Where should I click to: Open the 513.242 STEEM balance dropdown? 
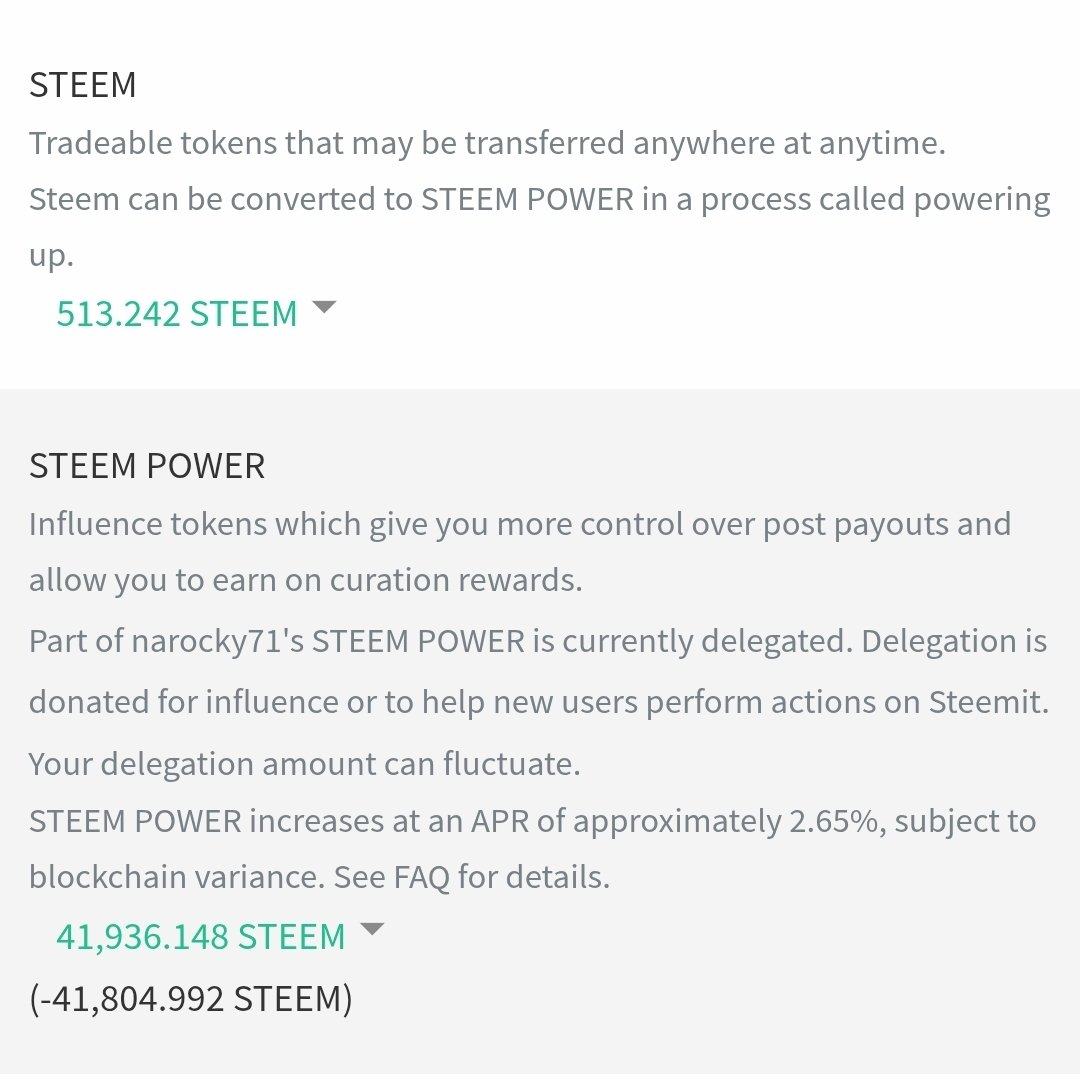point(177,314)
